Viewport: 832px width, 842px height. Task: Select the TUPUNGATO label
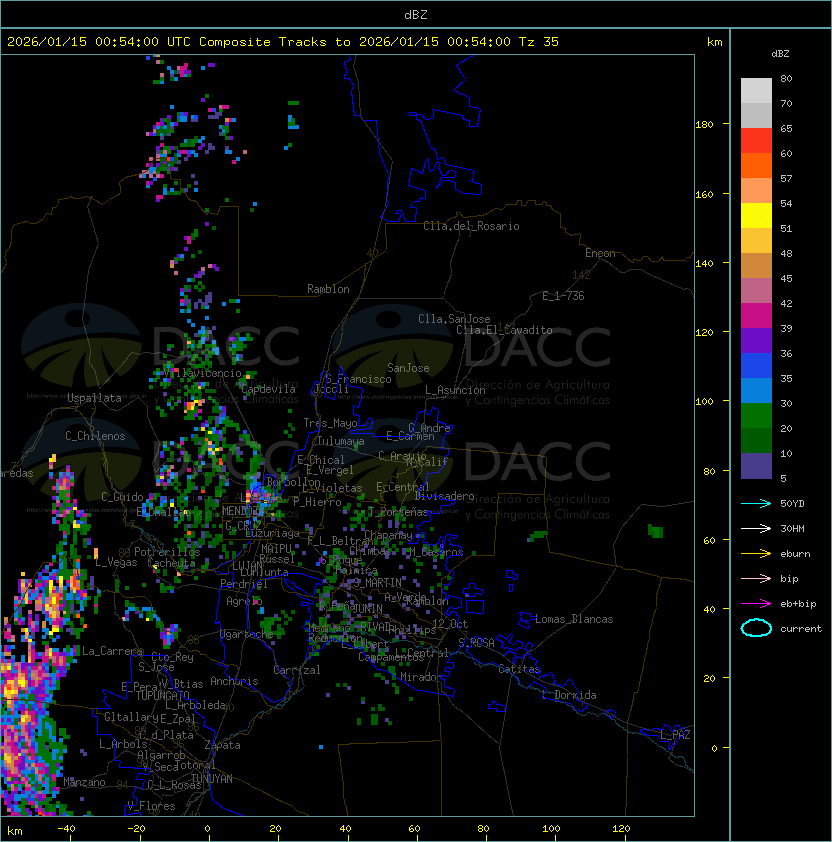[162, 695]
